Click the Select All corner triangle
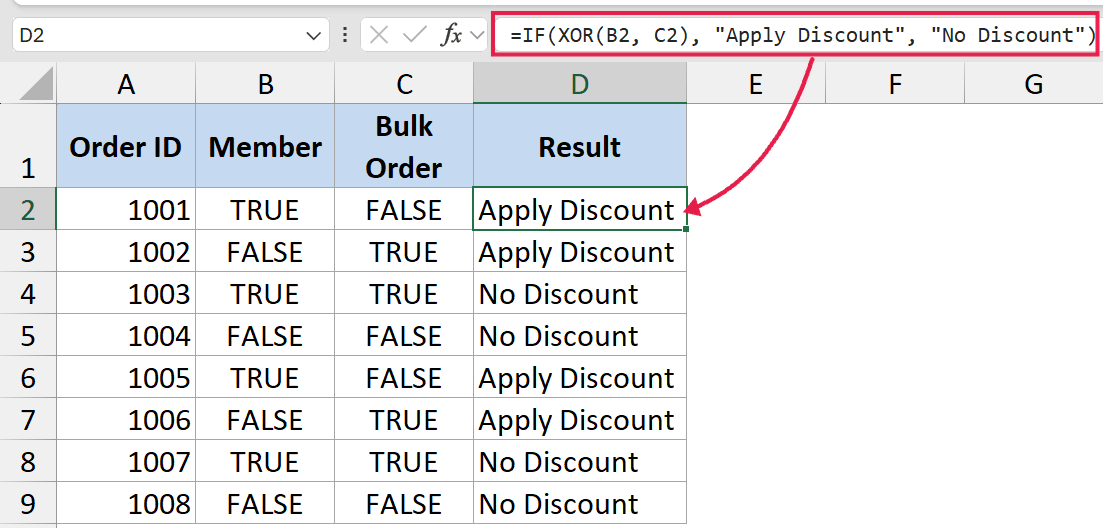Image resolution: width=1103 pixels, height=528 pixels. tap(36, 85)
